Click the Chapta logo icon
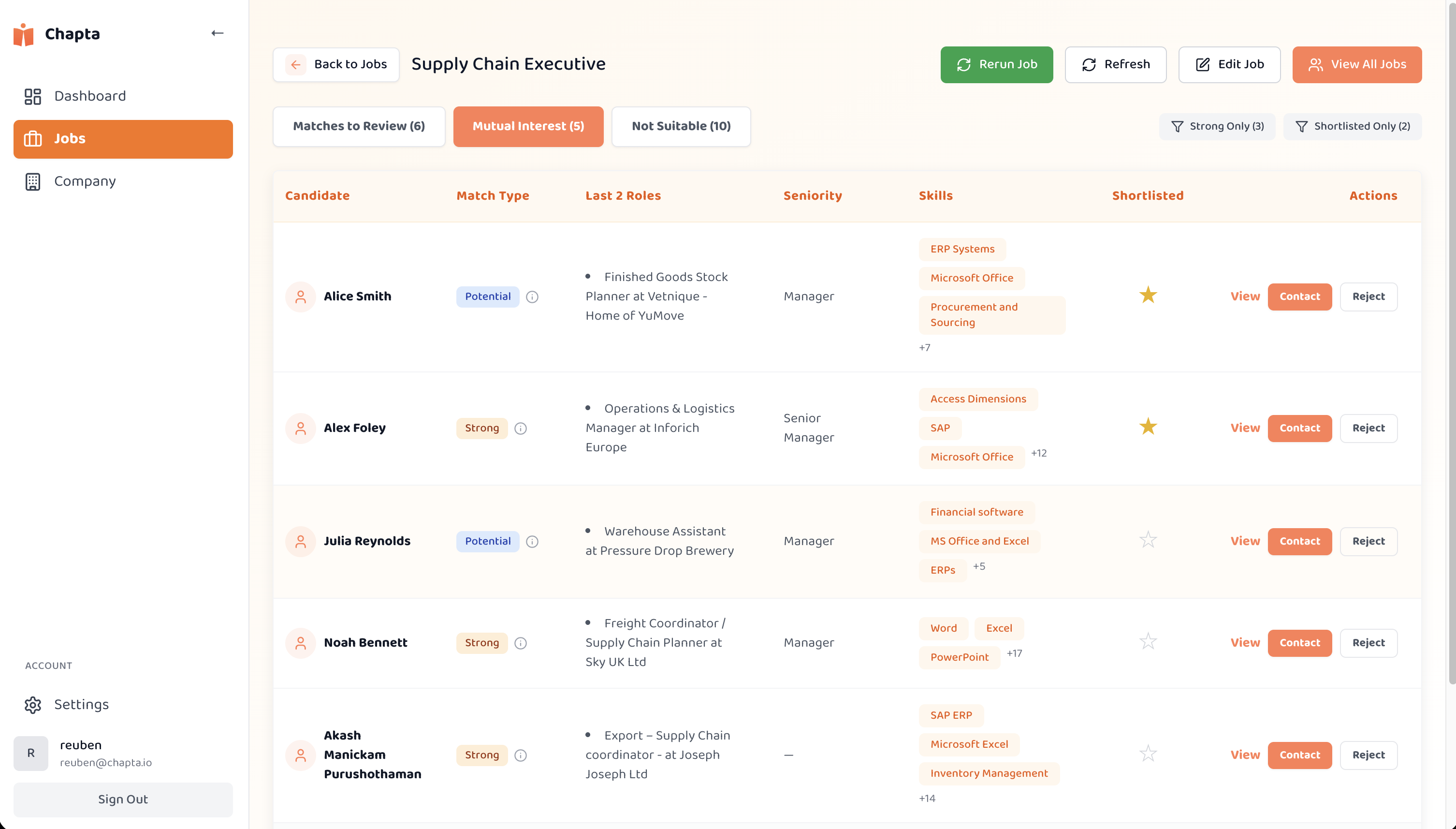The width and height of the screenshot is (1456, 829). (23, 33)
